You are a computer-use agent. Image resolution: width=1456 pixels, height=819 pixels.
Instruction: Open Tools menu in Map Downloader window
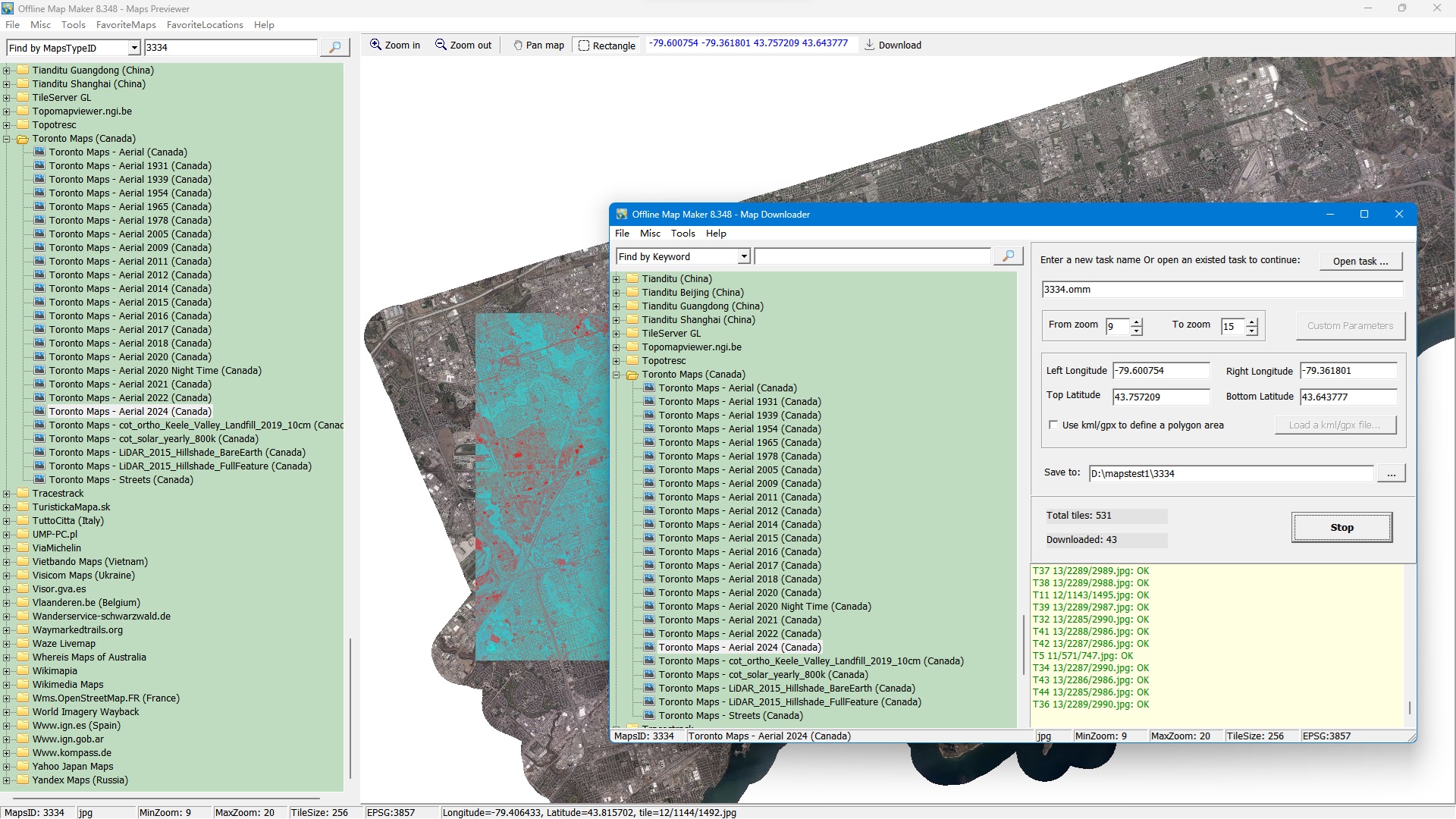click(x=682, y=234)
